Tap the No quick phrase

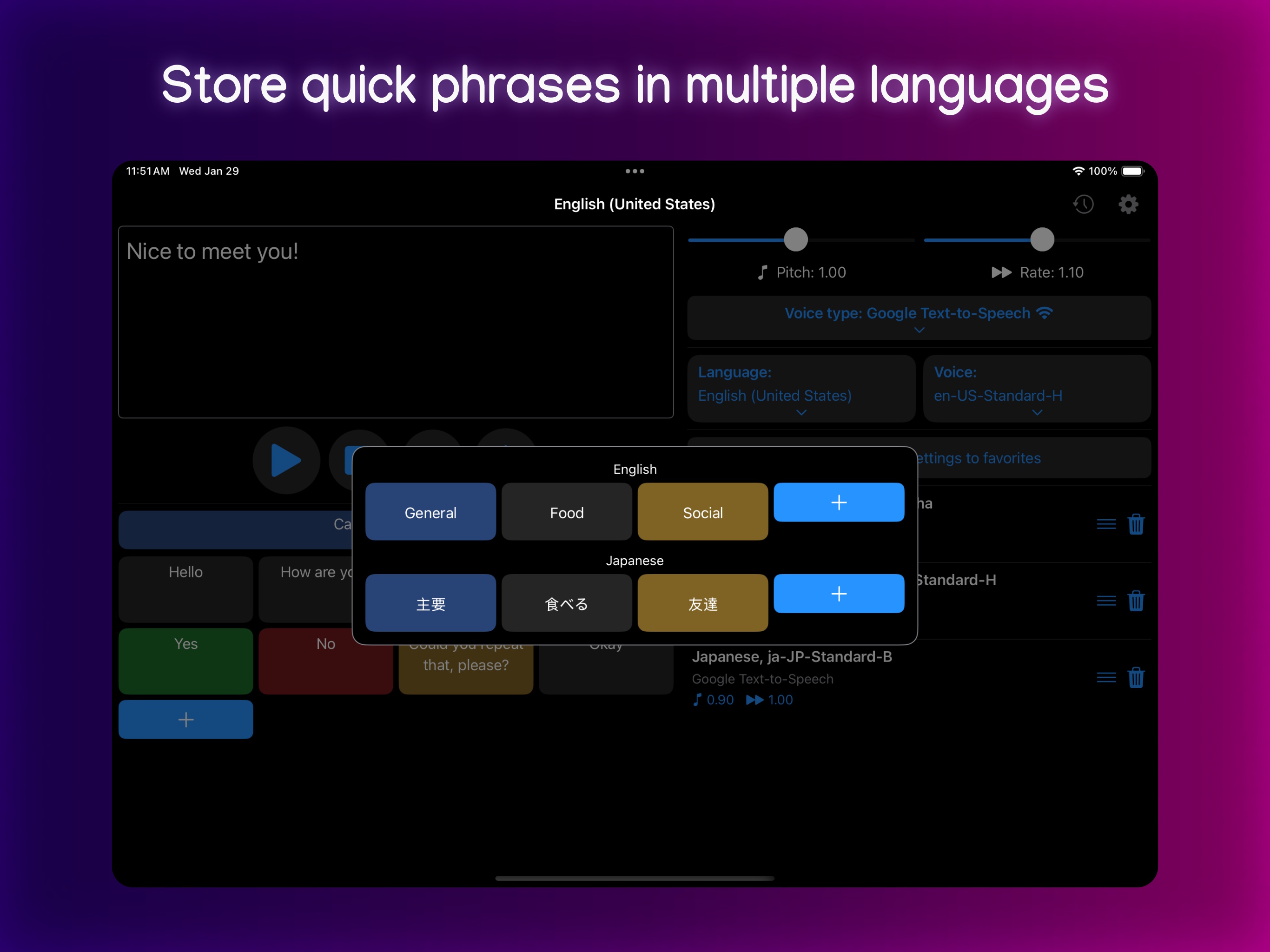pyautogui.click(x=325, y=661)
